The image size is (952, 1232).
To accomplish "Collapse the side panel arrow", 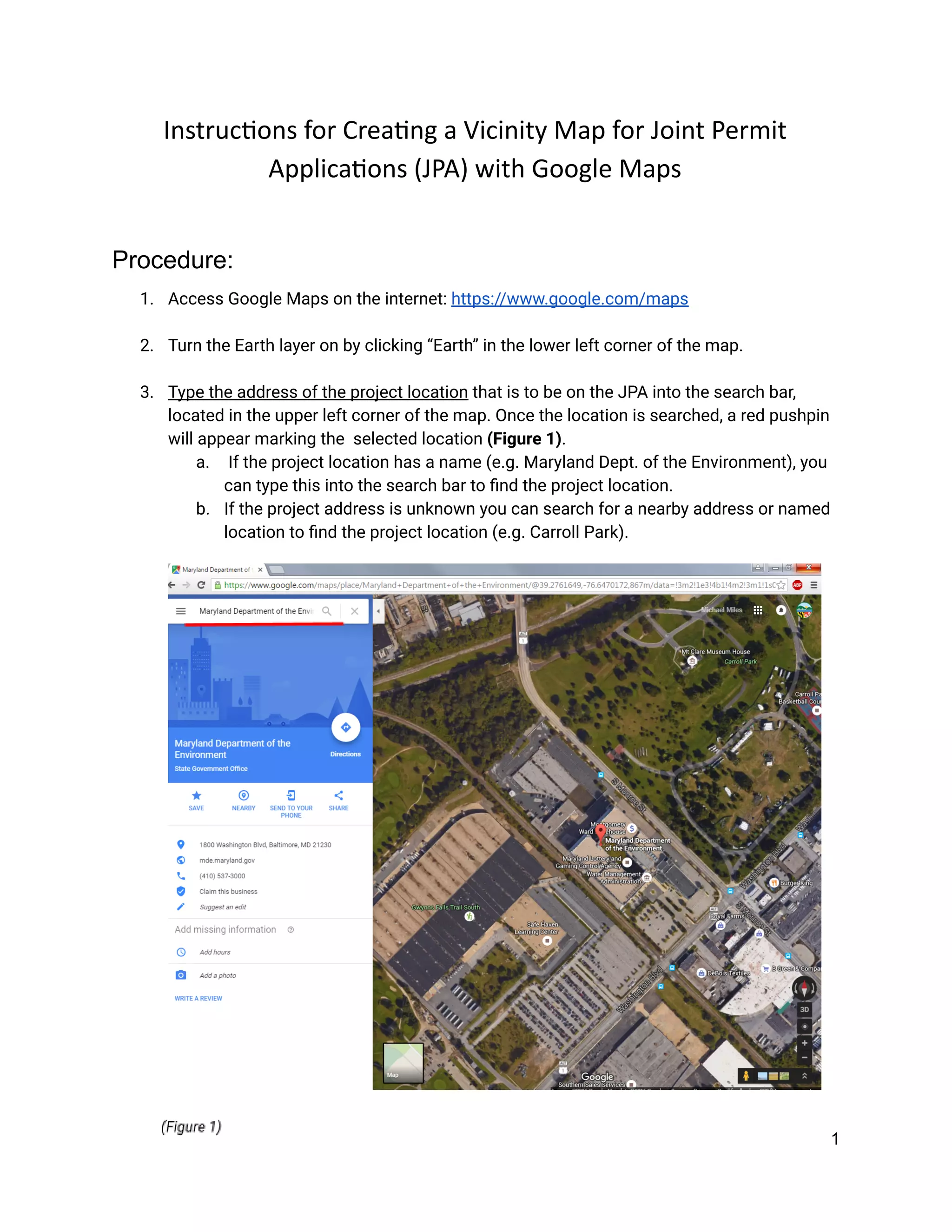I will (x=378, y=611).
